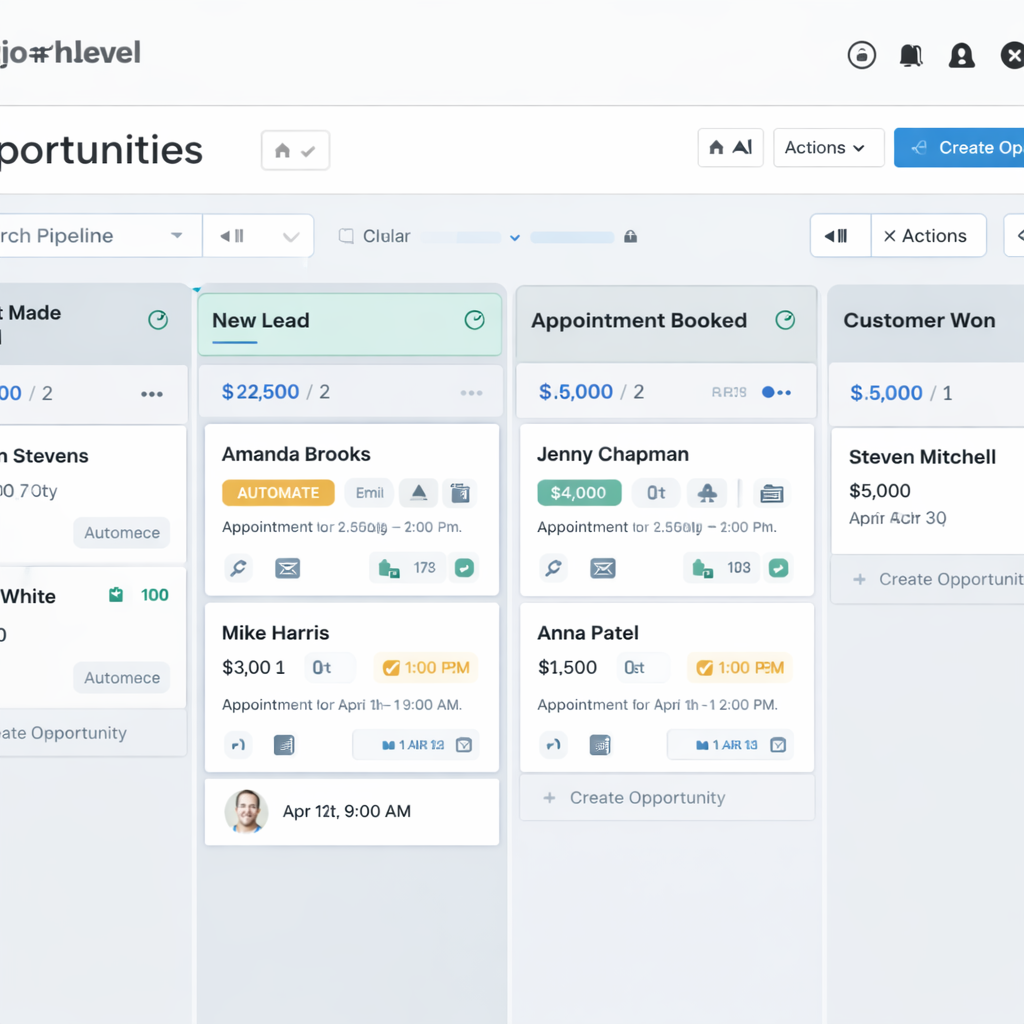
Task: Click the blue progress slider in filter bar
Action: coord(572,238)
